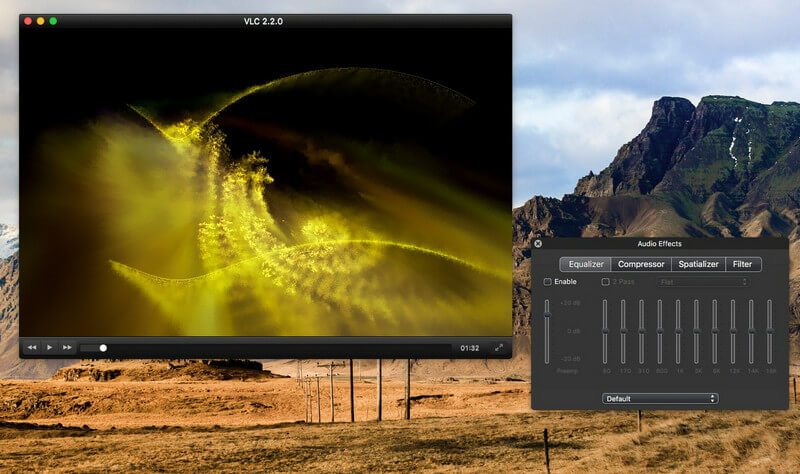Enable the equalizer checkbox
This screenshot has width=800, height=474.
tap(547, 282)
